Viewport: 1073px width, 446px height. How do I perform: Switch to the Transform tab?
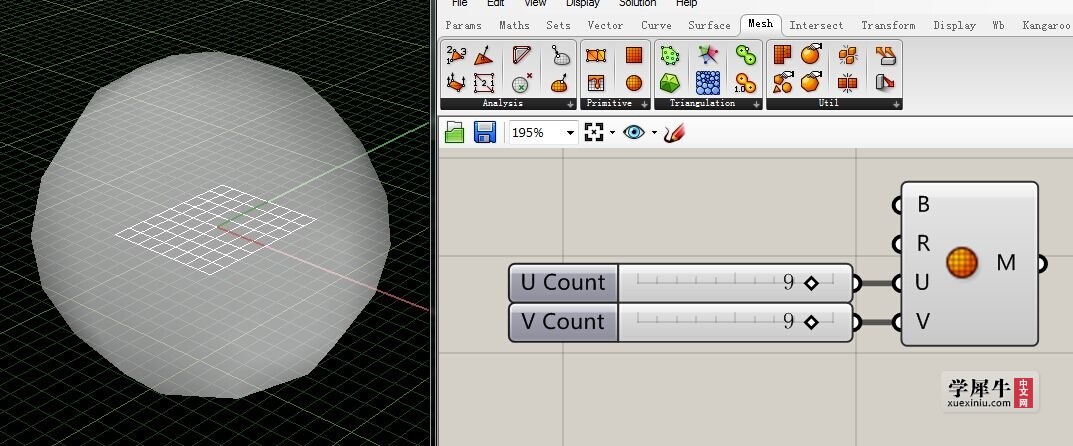888,25
